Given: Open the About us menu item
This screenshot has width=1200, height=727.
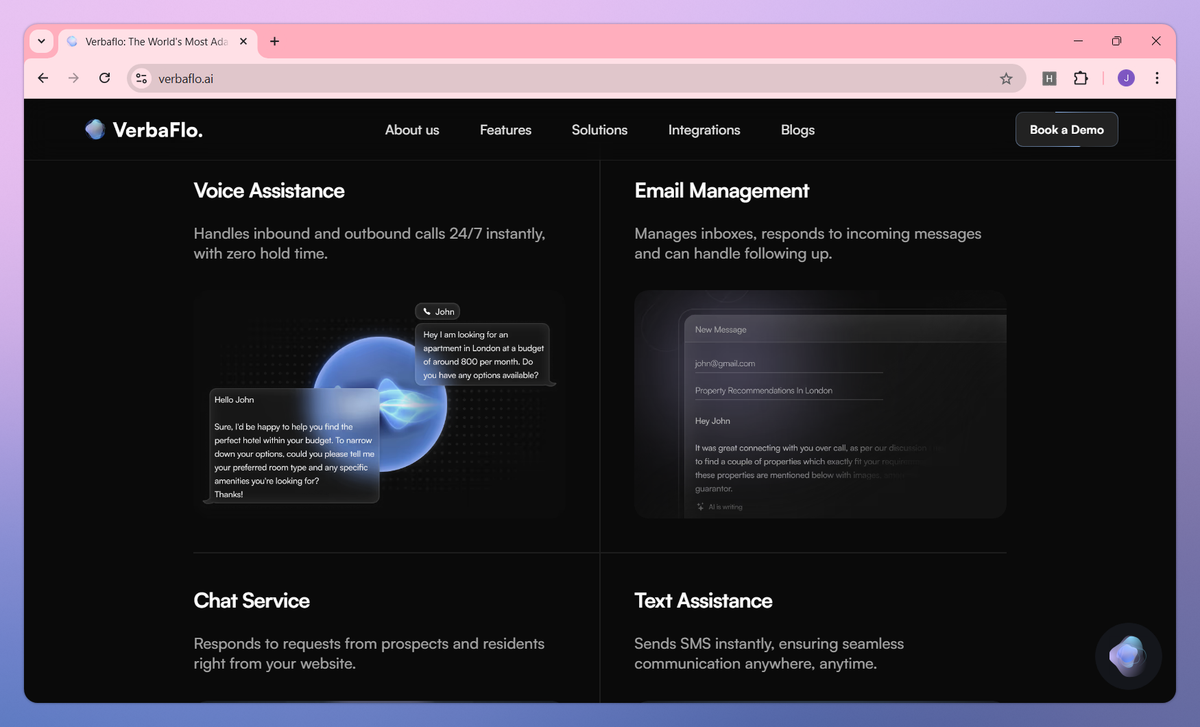Looking at the screenshot, I should pyautogui.click(x=412, y=130).
